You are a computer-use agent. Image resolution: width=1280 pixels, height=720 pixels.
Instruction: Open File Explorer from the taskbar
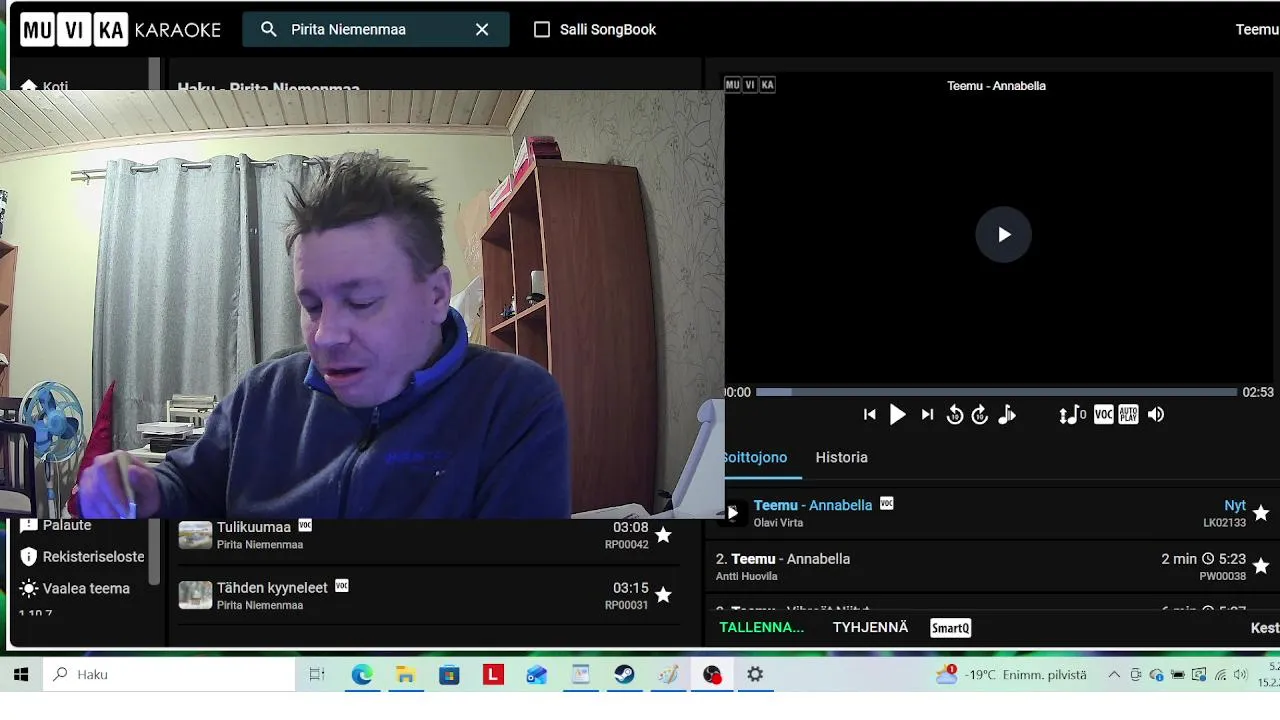(x=405, y=675)
